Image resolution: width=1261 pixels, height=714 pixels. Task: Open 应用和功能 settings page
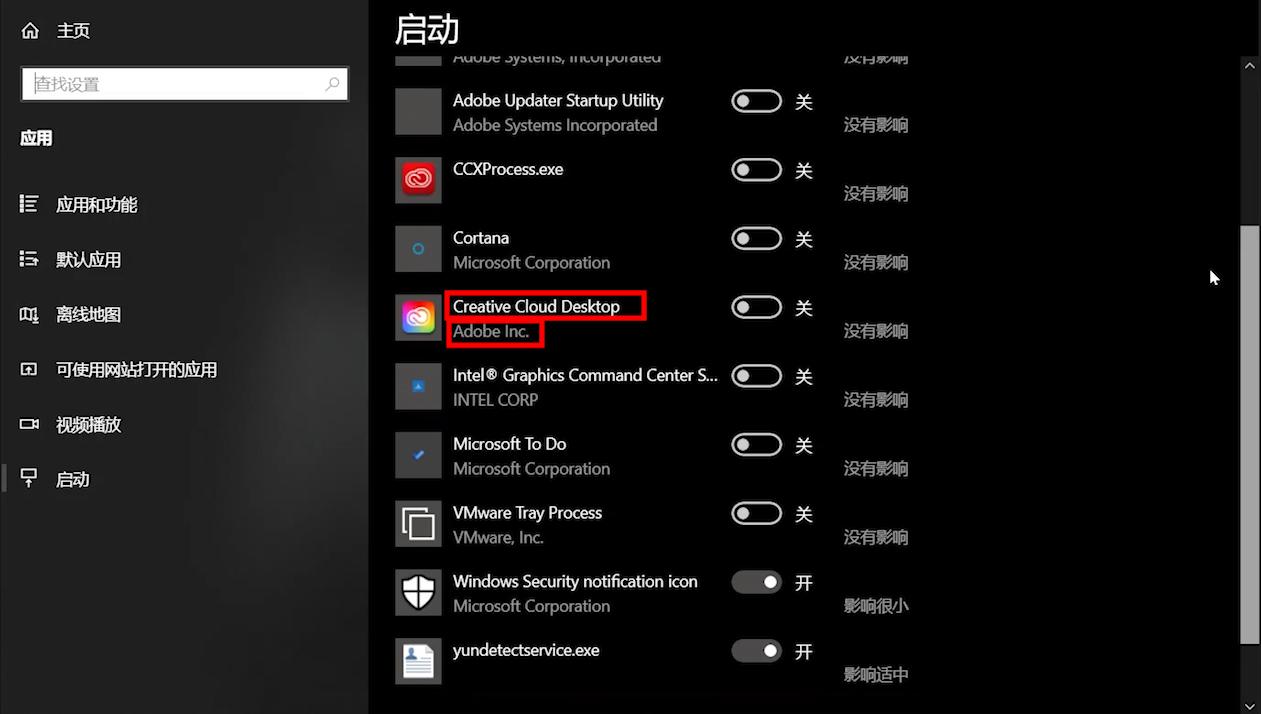pos(97,204)
